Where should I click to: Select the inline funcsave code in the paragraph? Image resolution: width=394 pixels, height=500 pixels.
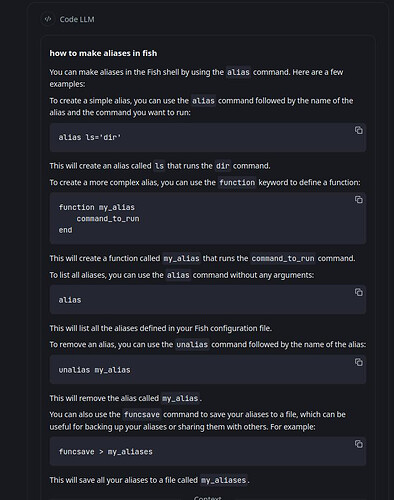142,414
